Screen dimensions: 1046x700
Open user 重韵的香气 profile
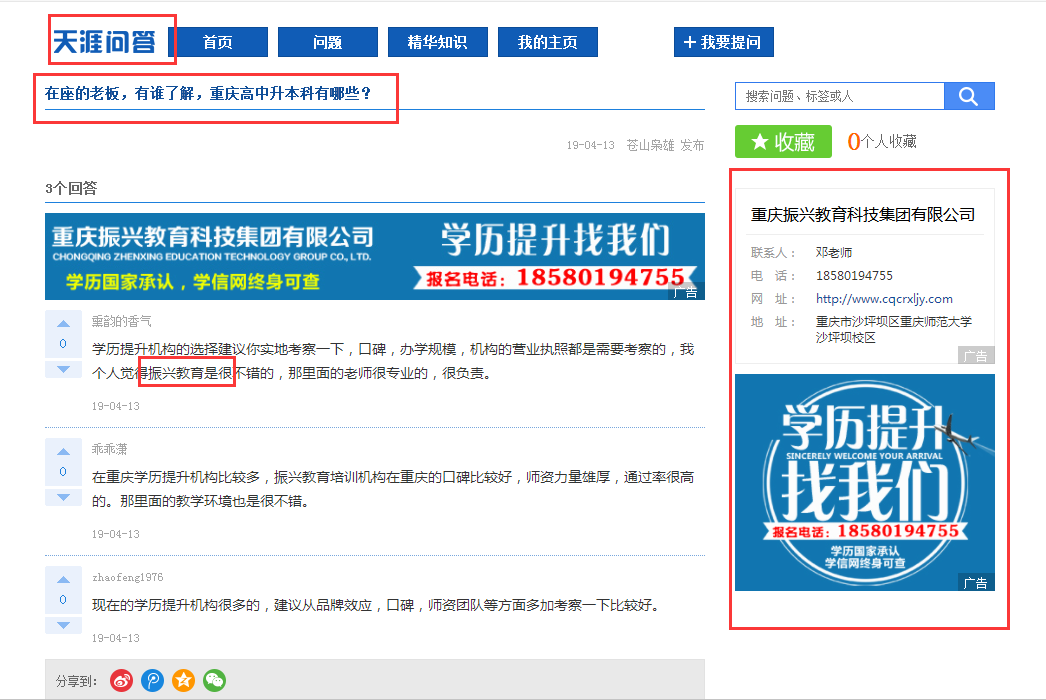(x=121, y=321)
